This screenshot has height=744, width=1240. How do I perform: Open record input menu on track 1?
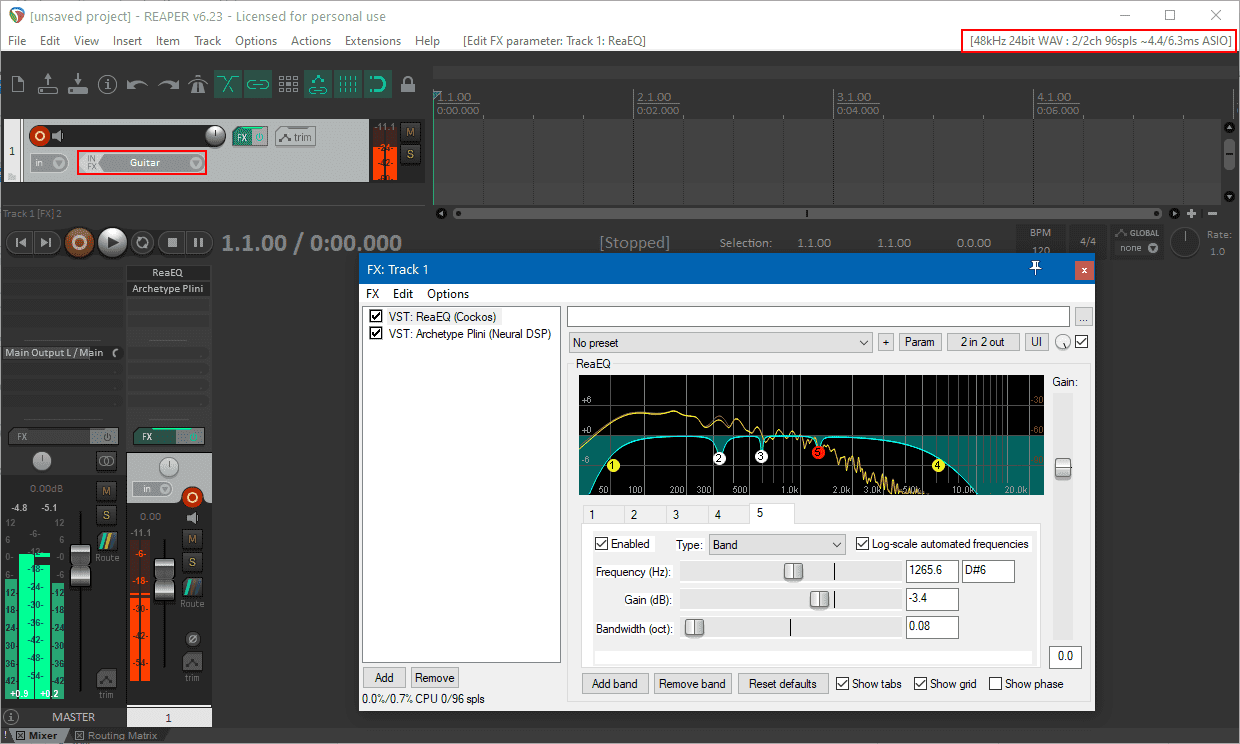pyautogui.click(x=49, y=162)
